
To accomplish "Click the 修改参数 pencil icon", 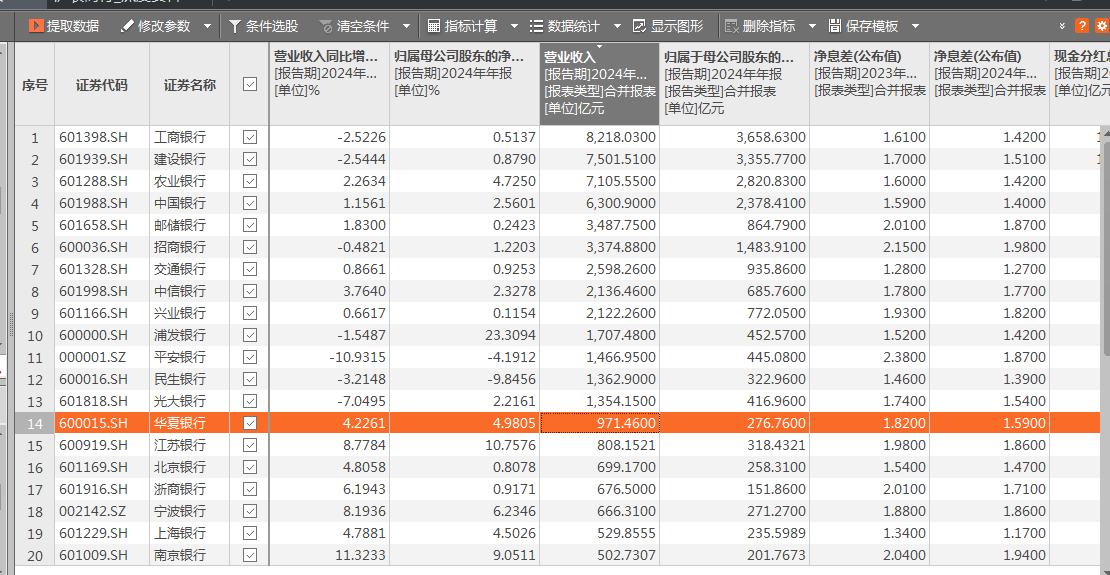I will point(127,26).
